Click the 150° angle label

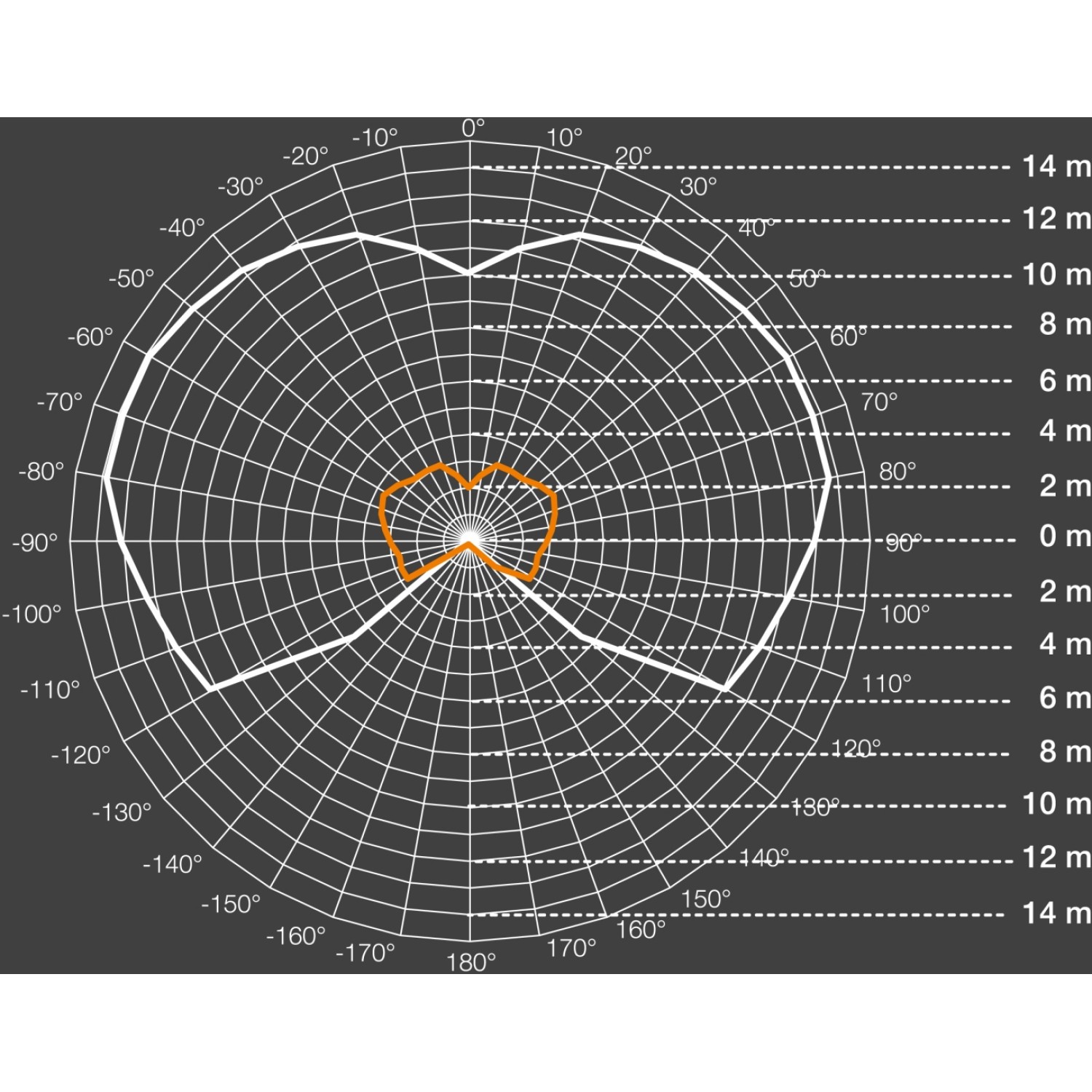[x=705, y=899]
